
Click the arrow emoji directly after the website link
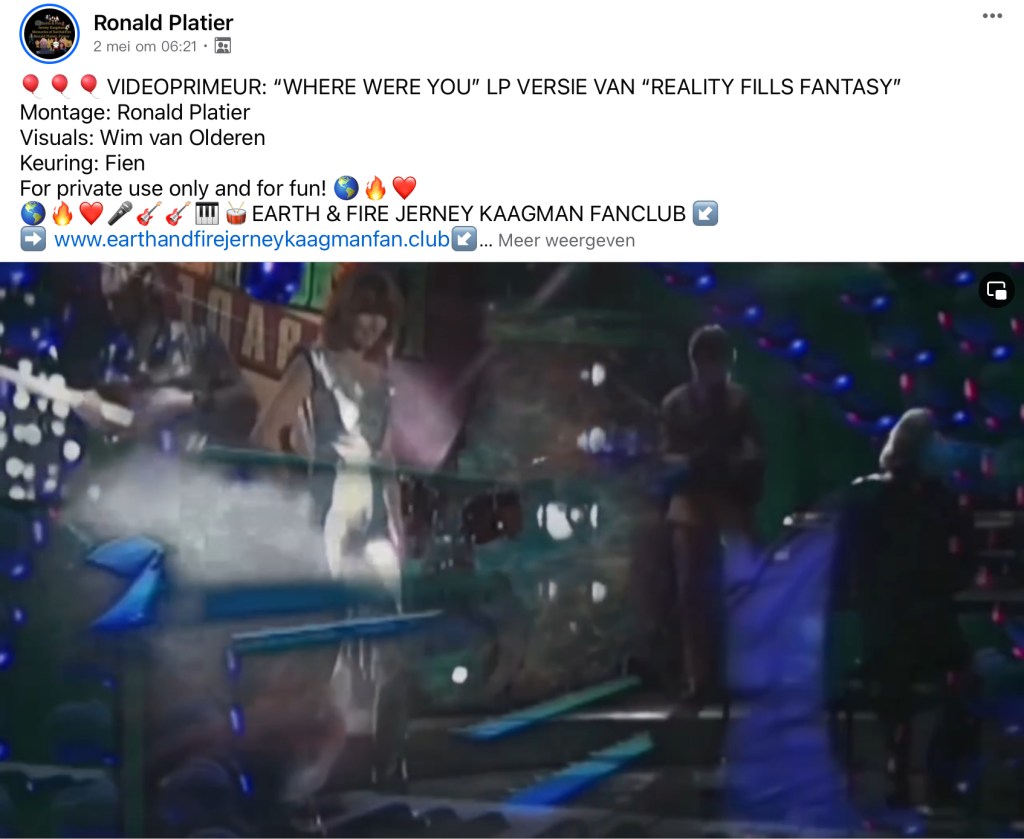(464, 239)
